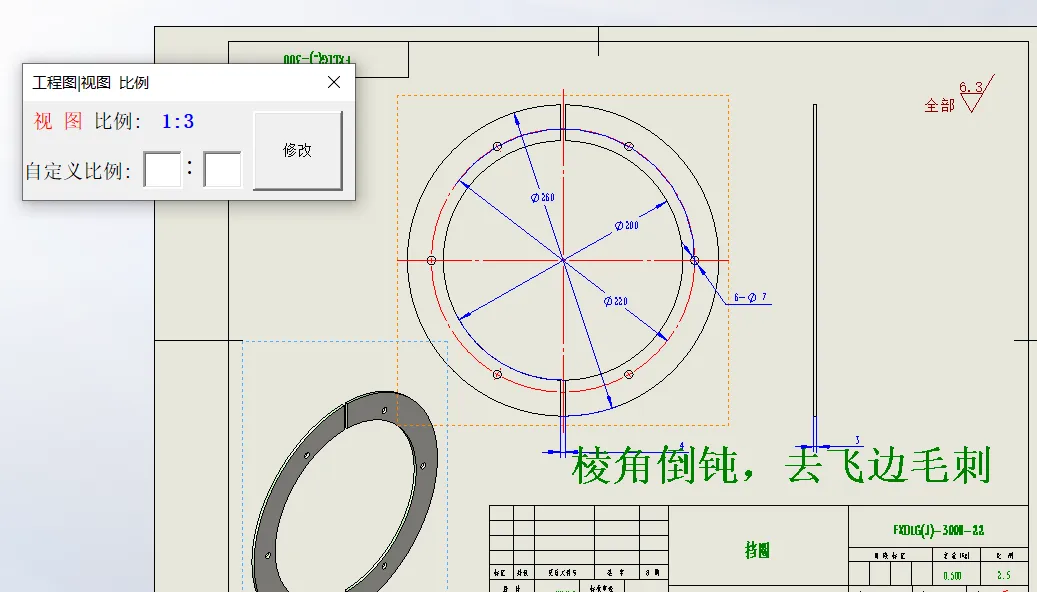Click the mirrored drawing number at top-left

[317, 60]
